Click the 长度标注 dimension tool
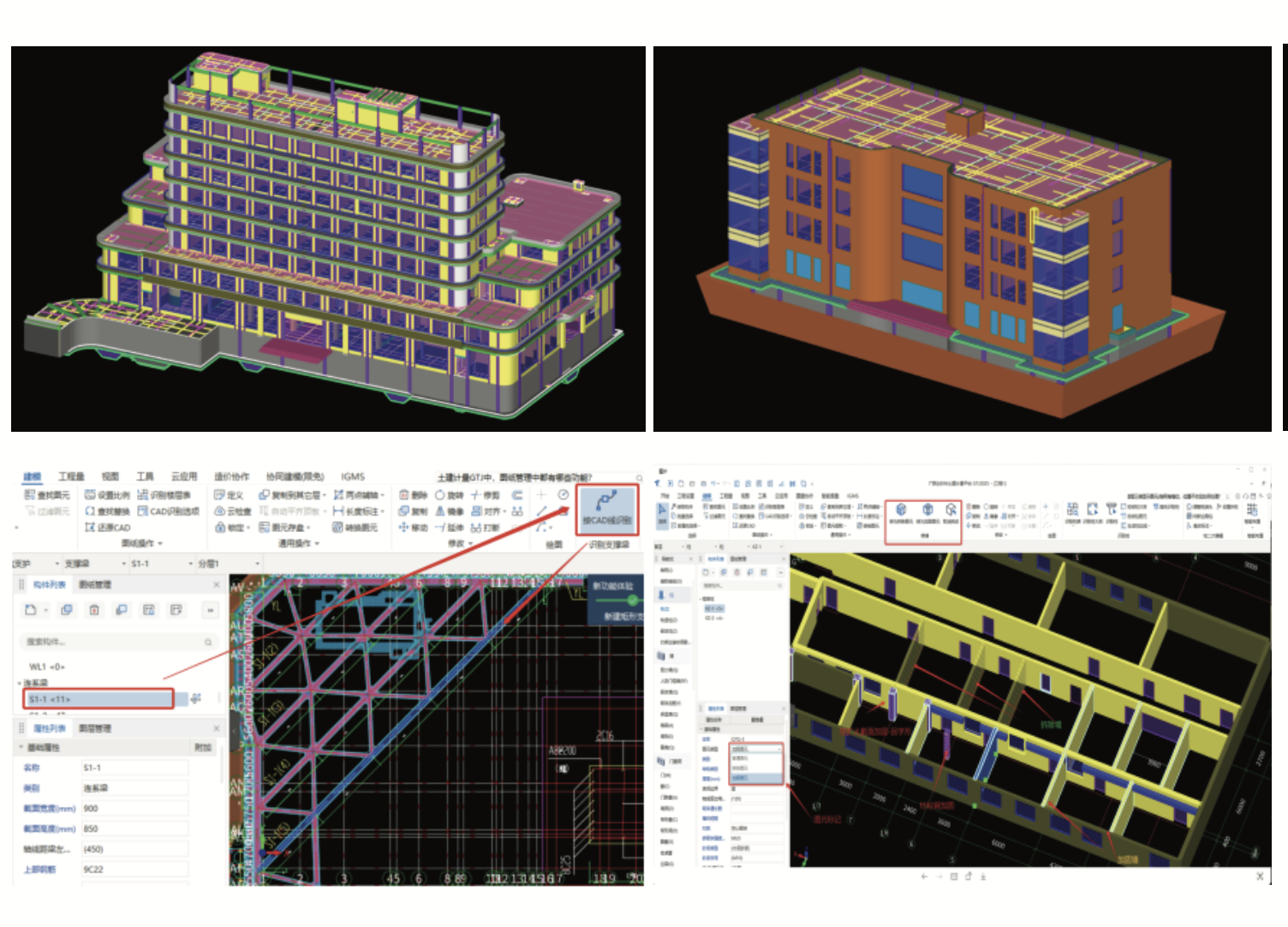 359,511
